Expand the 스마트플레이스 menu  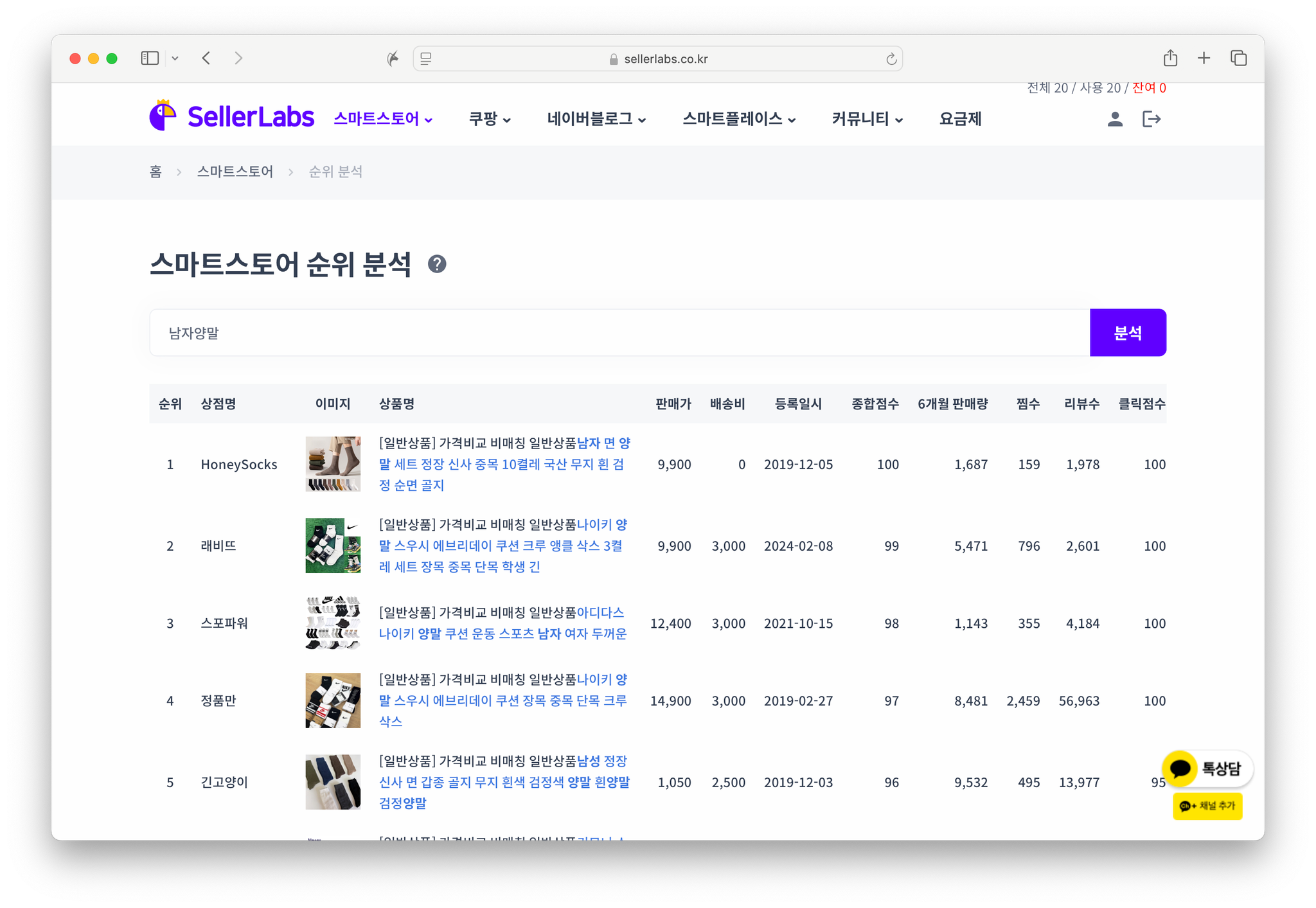739,119
